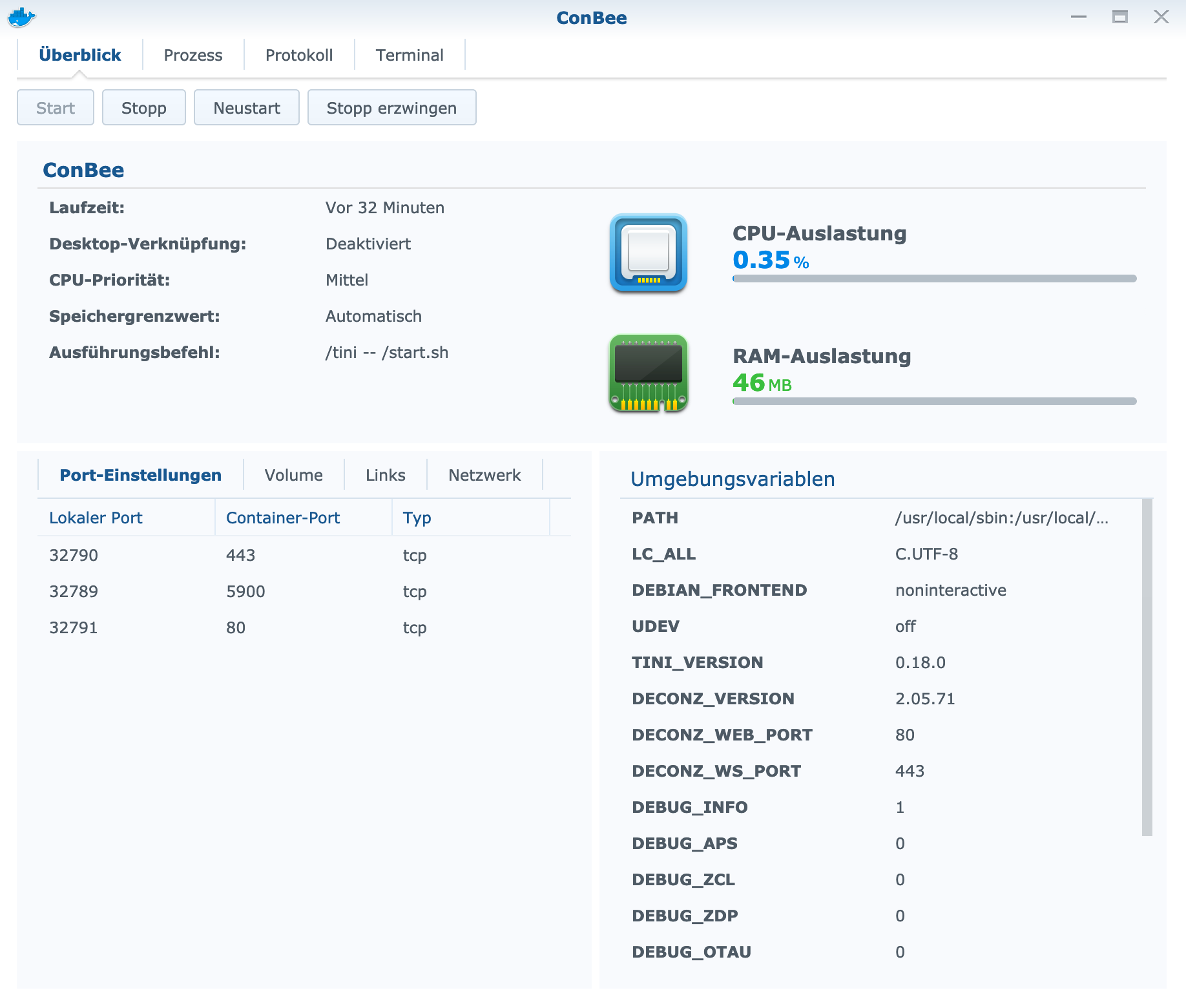Click the Stopp button

144,107
